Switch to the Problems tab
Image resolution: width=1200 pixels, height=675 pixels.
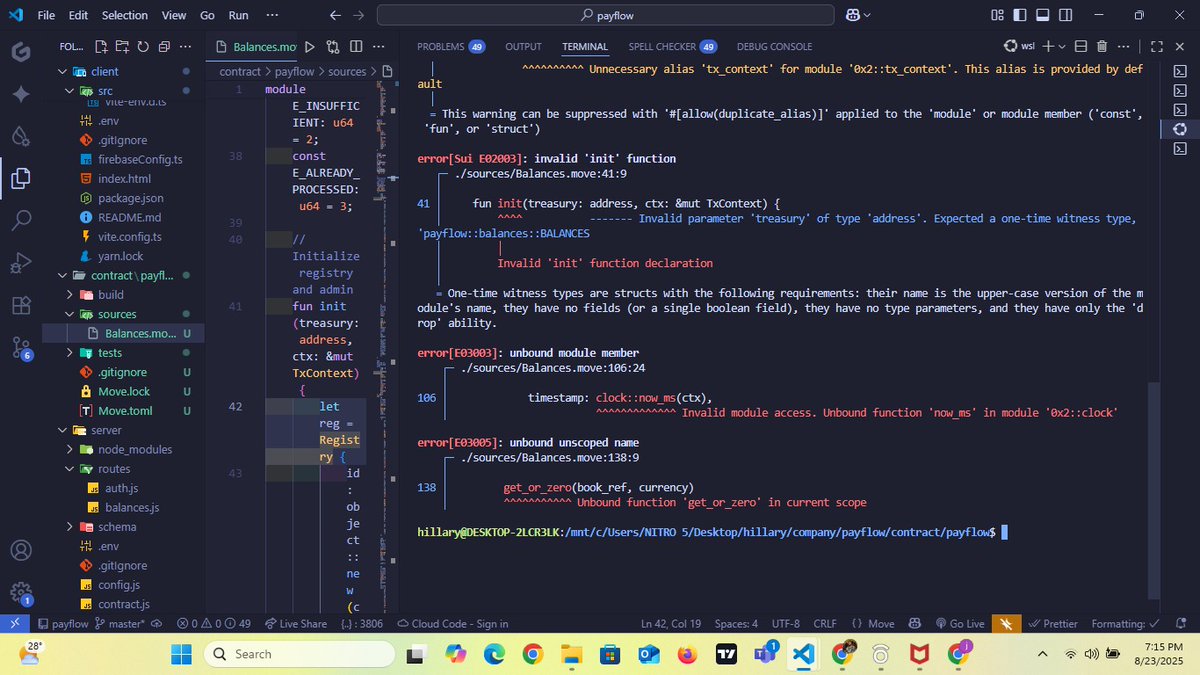point(450,46)
